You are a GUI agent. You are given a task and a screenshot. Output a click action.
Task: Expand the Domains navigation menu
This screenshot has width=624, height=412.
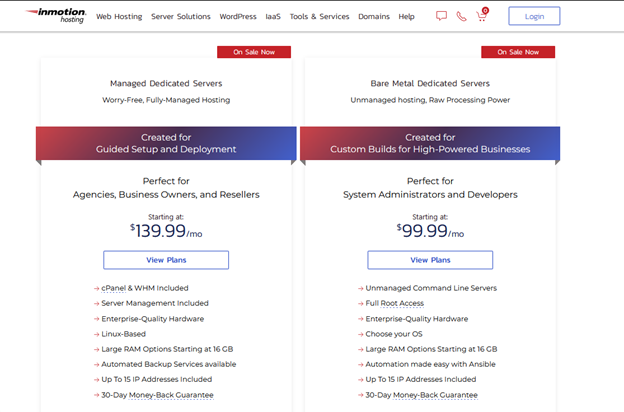(x=374, y=16)
